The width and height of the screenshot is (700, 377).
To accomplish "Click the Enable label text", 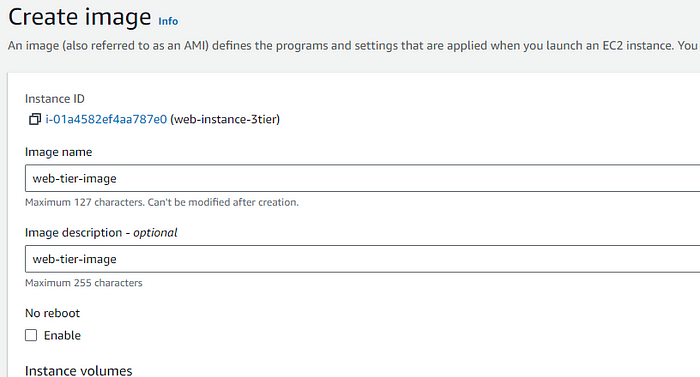I will click(x=62, y=335).
